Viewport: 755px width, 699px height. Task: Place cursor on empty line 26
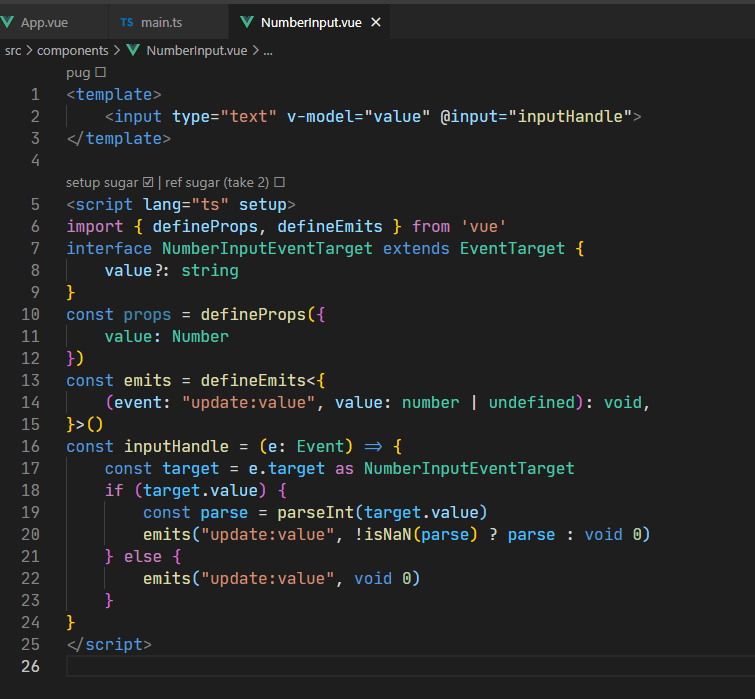409,666
